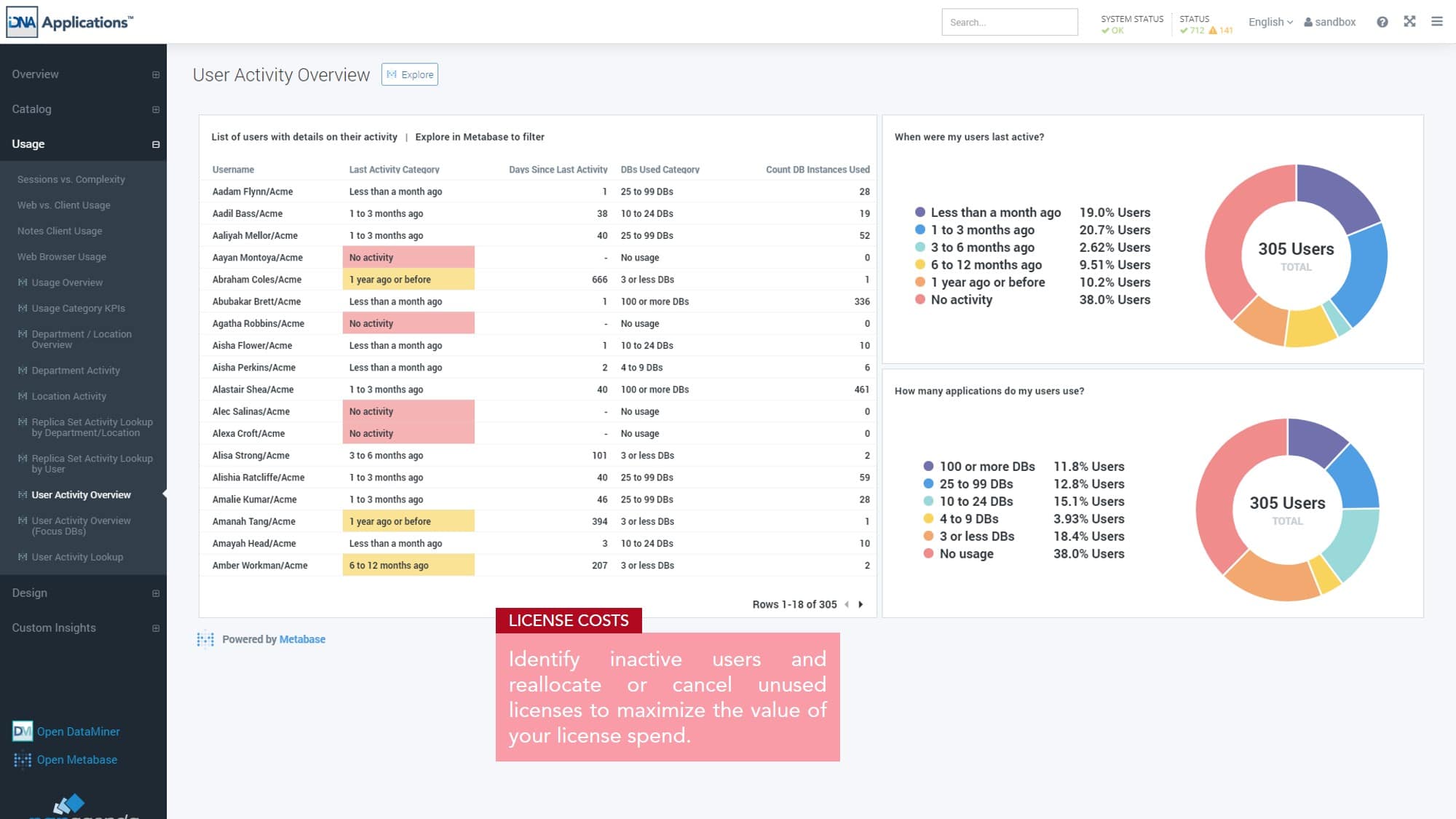Open Department Activity in the sidebar
This screenshot has height=819, width=1456.
76,371
